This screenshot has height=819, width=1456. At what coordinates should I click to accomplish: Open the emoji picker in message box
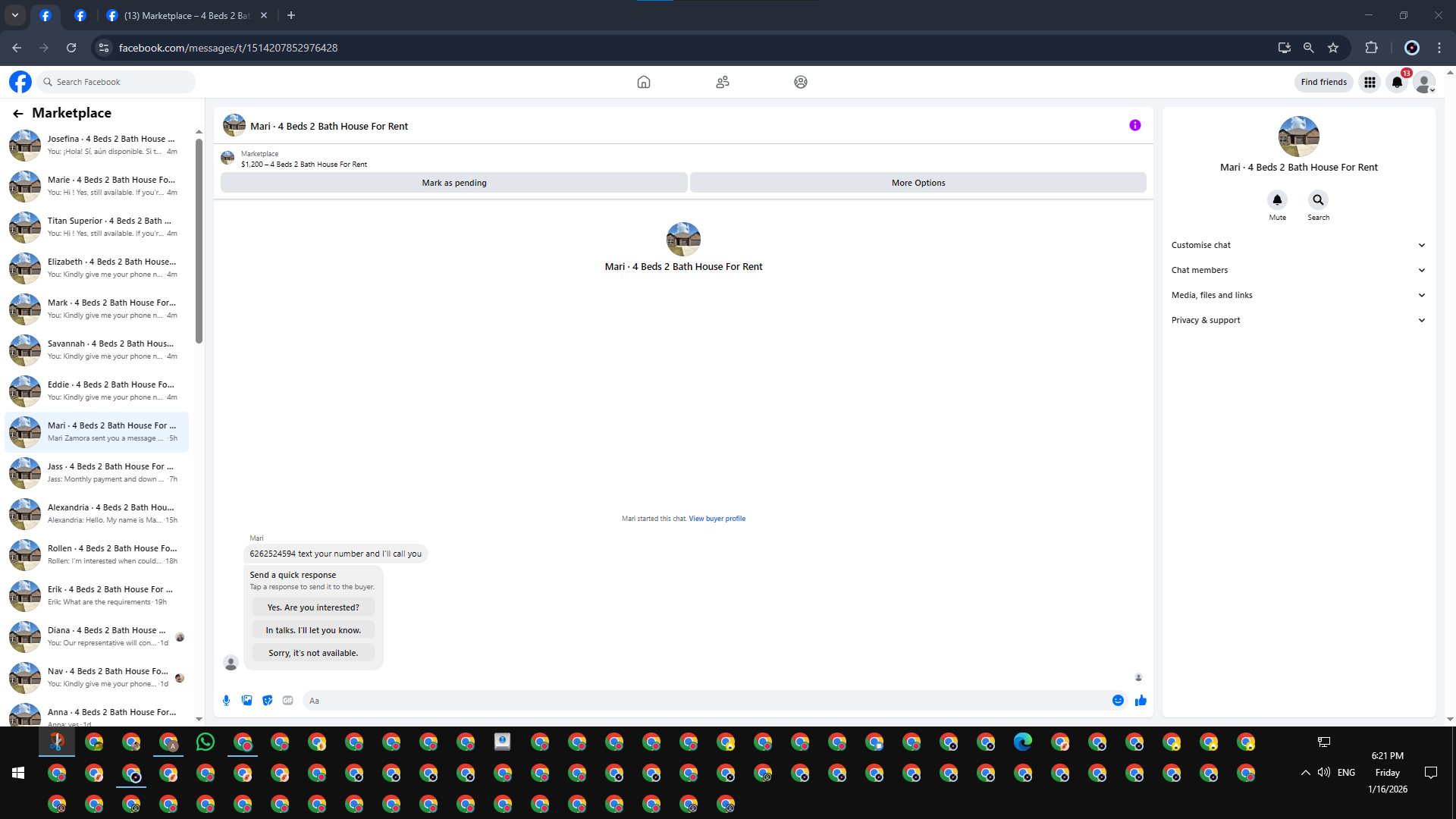1118,701
